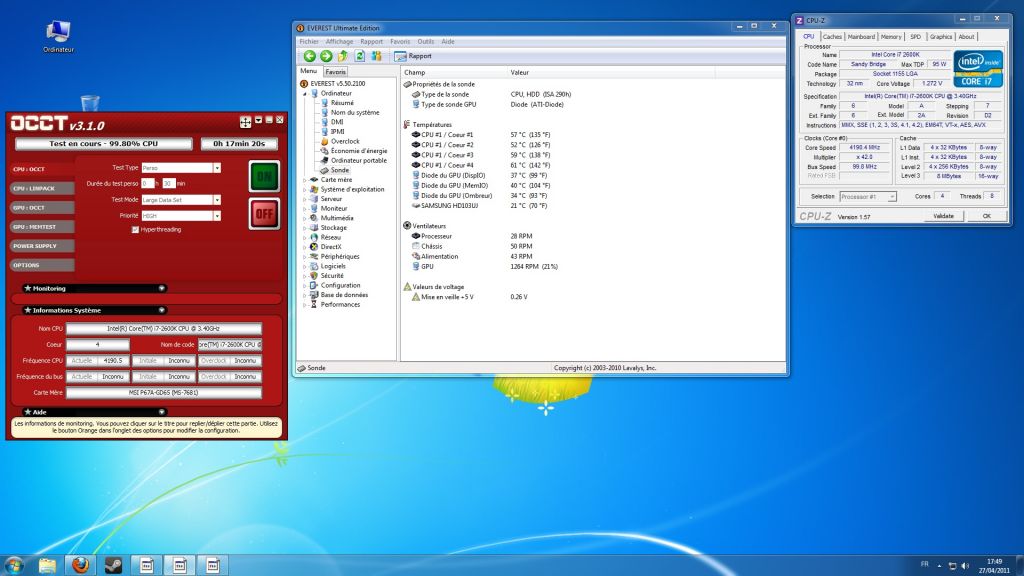Screen dimensions: 1024x576
Task: Click the Valeur column header
Action: coord(611,72)
